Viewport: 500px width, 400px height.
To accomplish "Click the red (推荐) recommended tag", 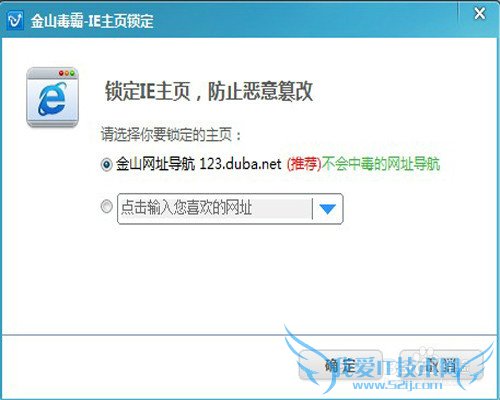I will (304, 164).
